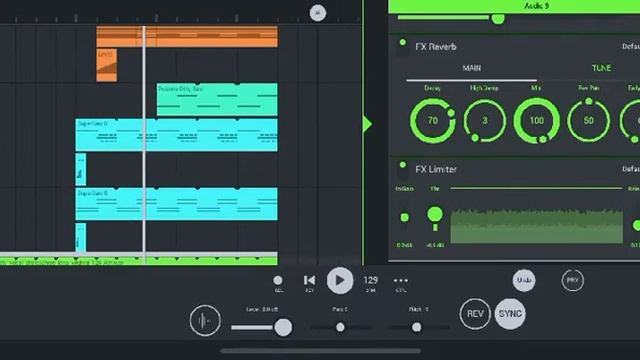Select the Rev Pan knob showing 50
The width and height of the screenshot is (640, 360).
589,120
